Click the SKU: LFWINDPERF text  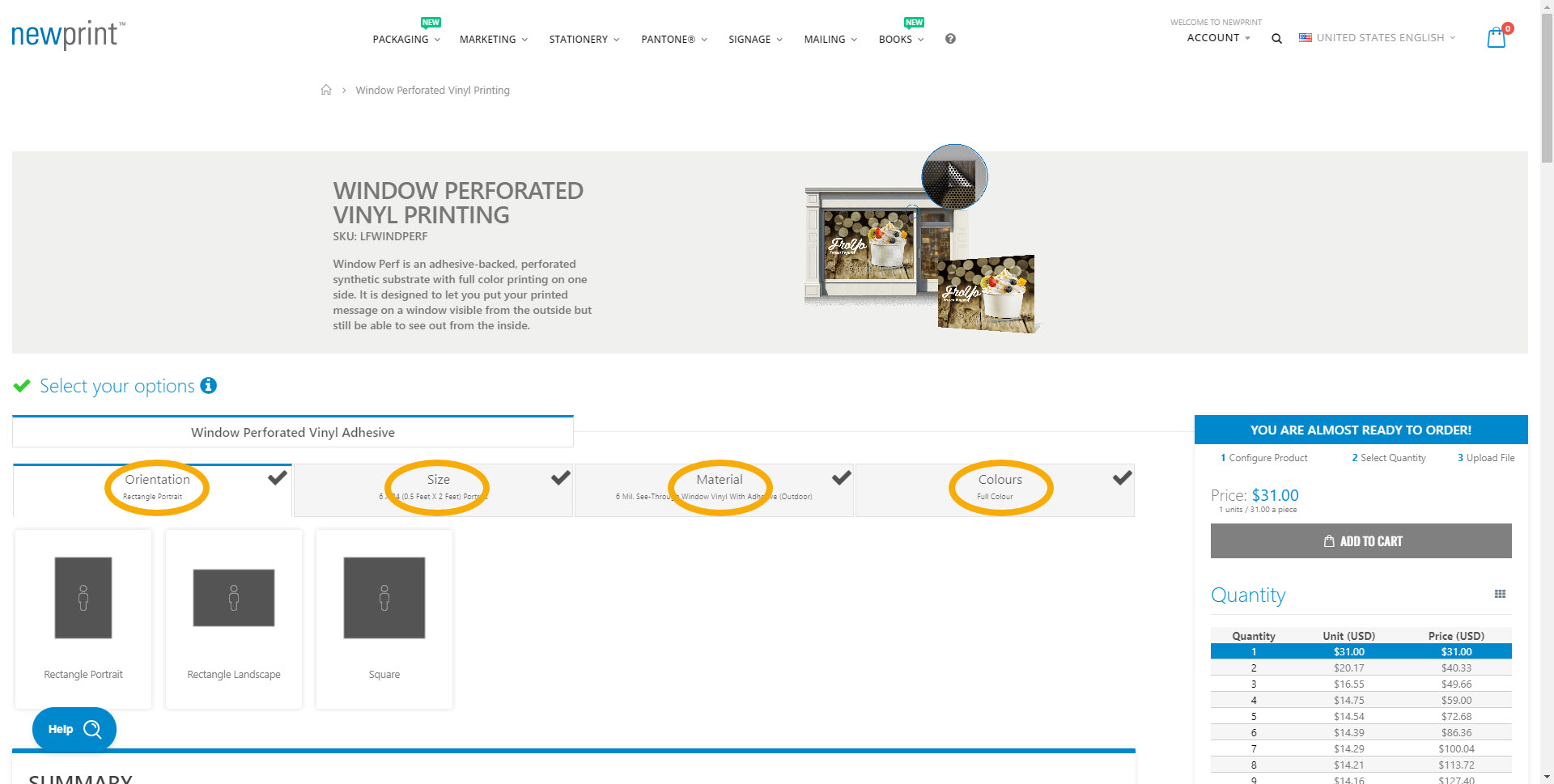[x=380, y=236]
